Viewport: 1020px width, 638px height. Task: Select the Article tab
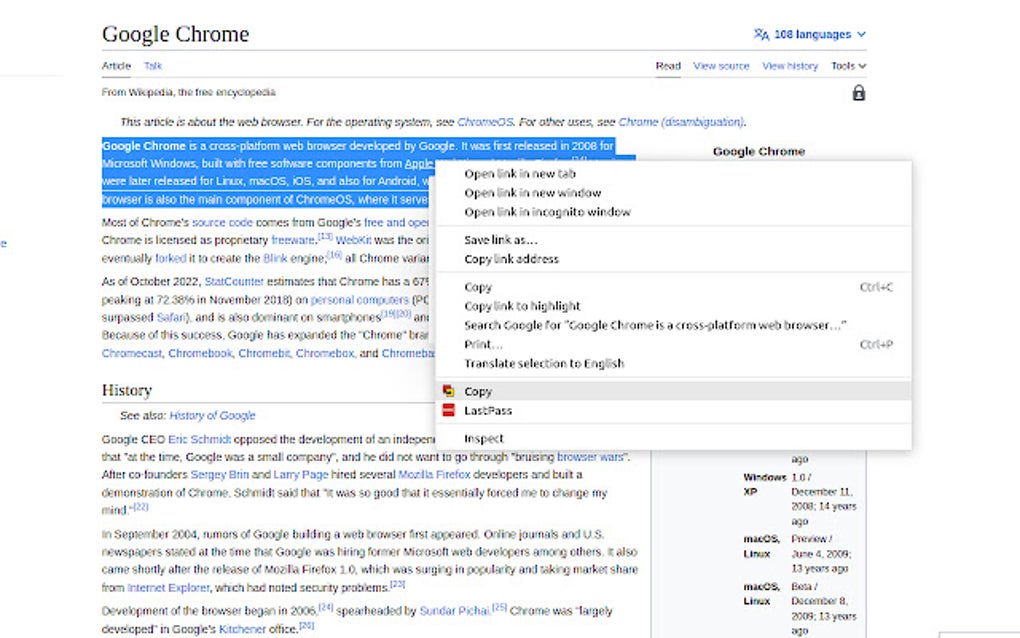pos(116,66)
